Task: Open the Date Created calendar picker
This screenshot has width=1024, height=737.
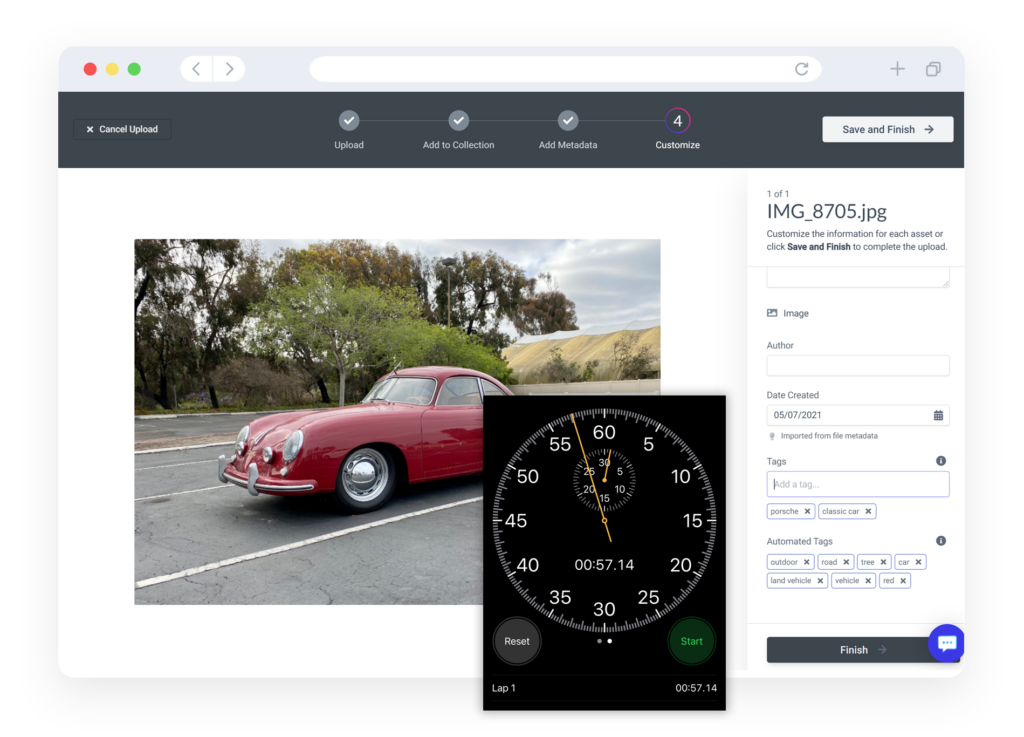Action: (938, 415)
